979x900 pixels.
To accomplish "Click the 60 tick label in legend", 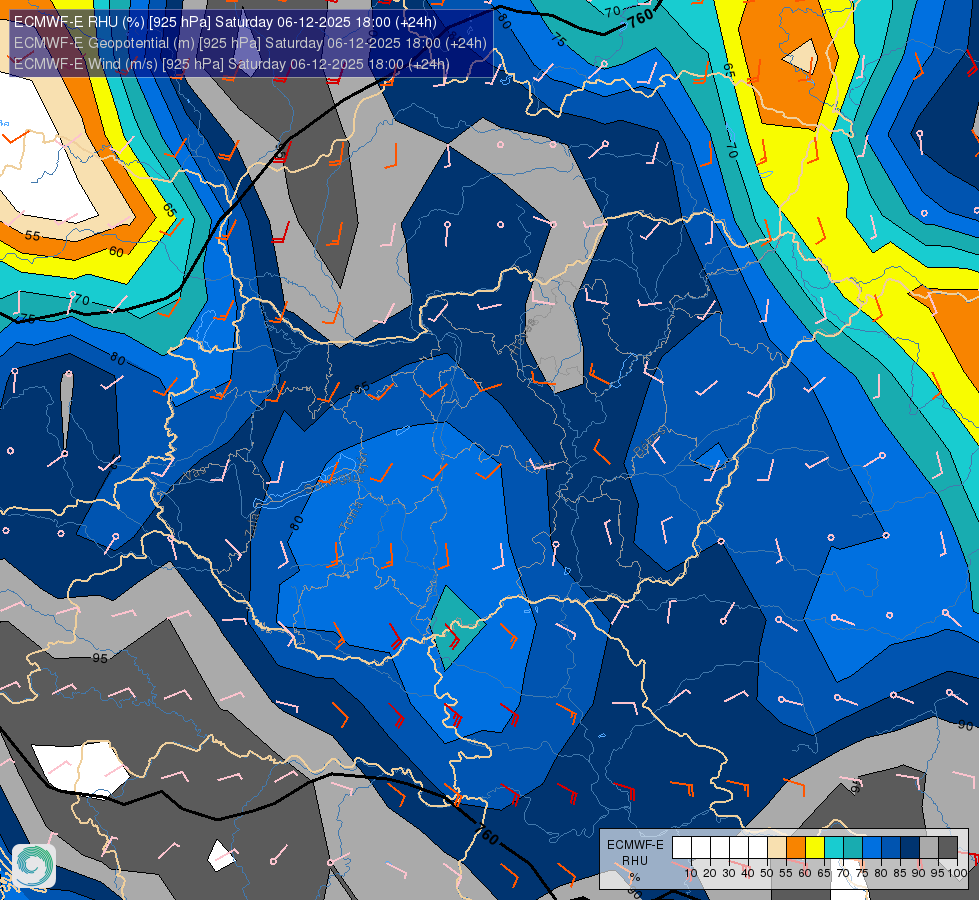I will (805, 873).
